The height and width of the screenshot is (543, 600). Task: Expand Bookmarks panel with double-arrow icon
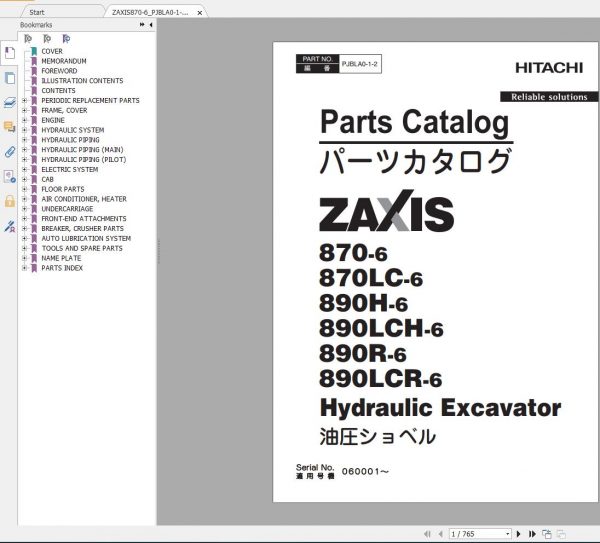click(142, 24)
